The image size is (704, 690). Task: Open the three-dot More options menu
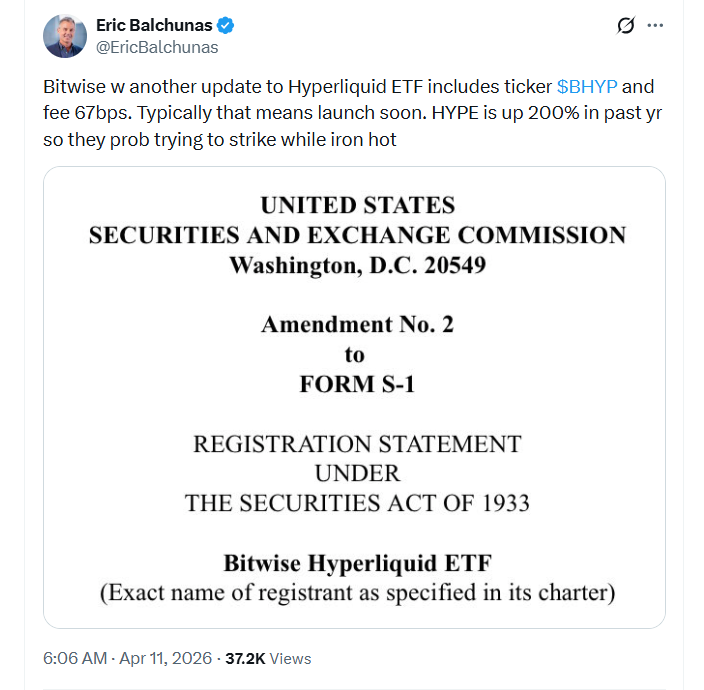click(x=655, y=26)
